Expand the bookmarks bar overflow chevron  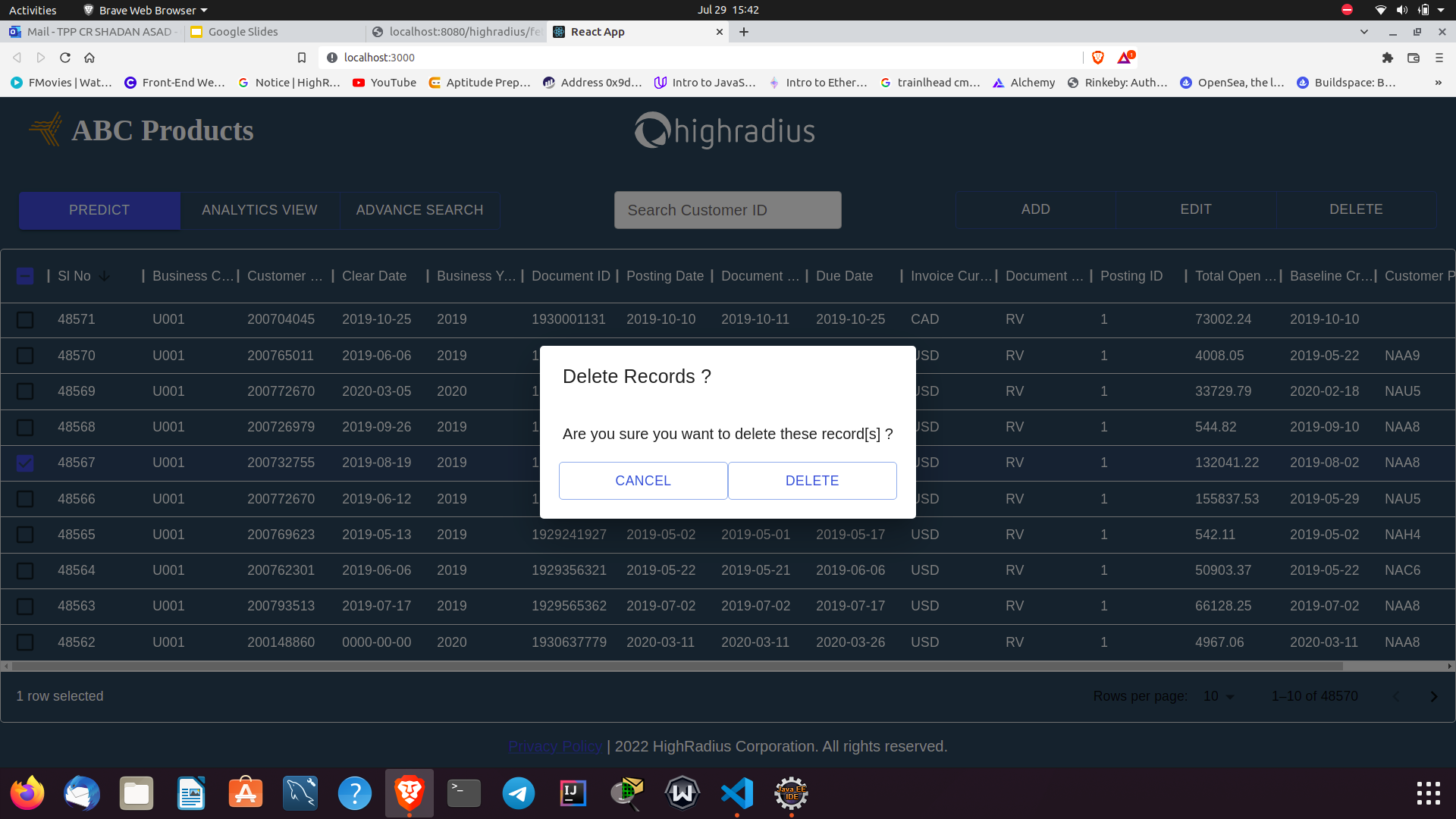pos(1439,83)
